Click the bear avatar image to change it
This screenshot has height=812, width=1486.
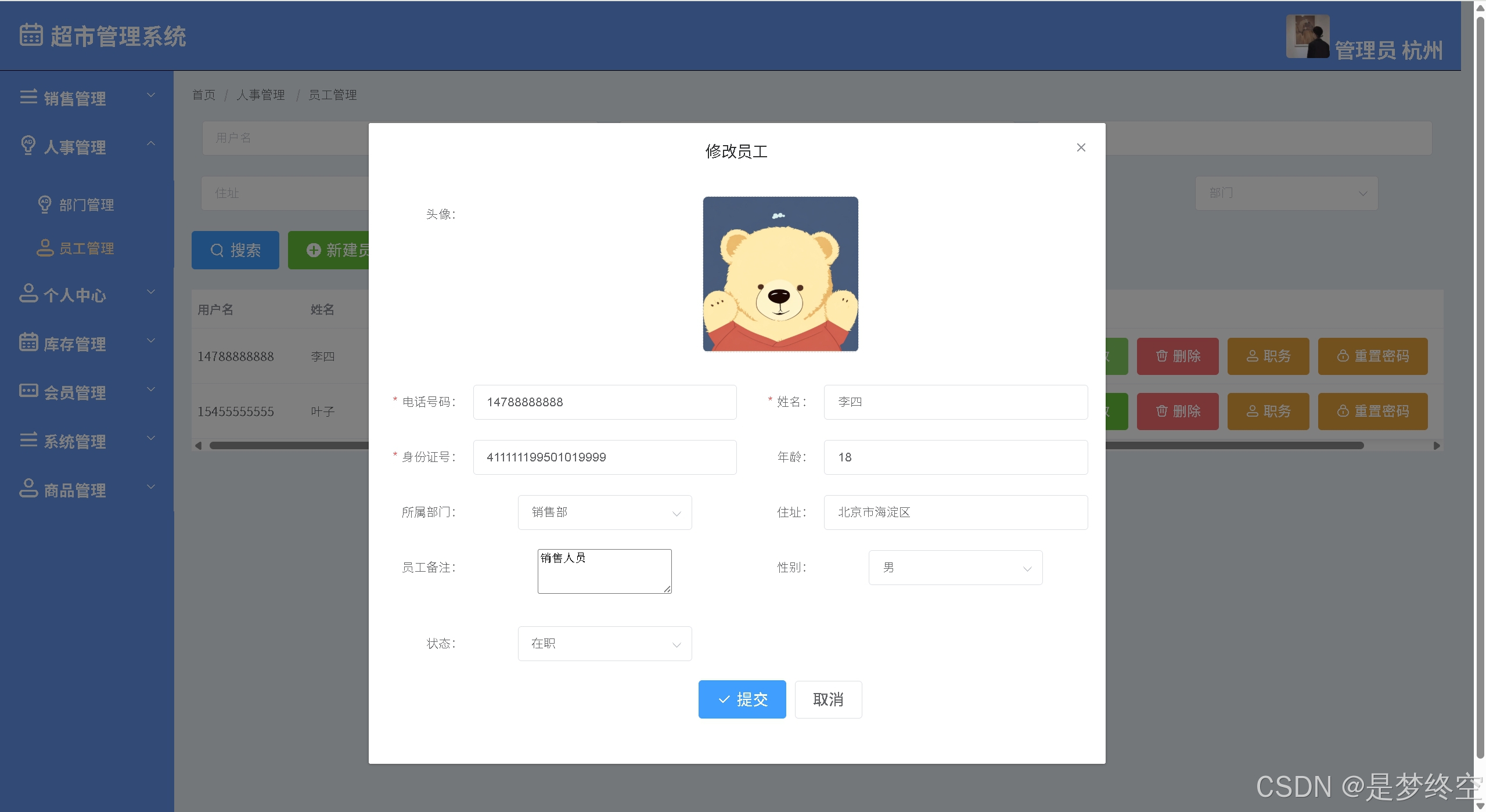point(780,274)
